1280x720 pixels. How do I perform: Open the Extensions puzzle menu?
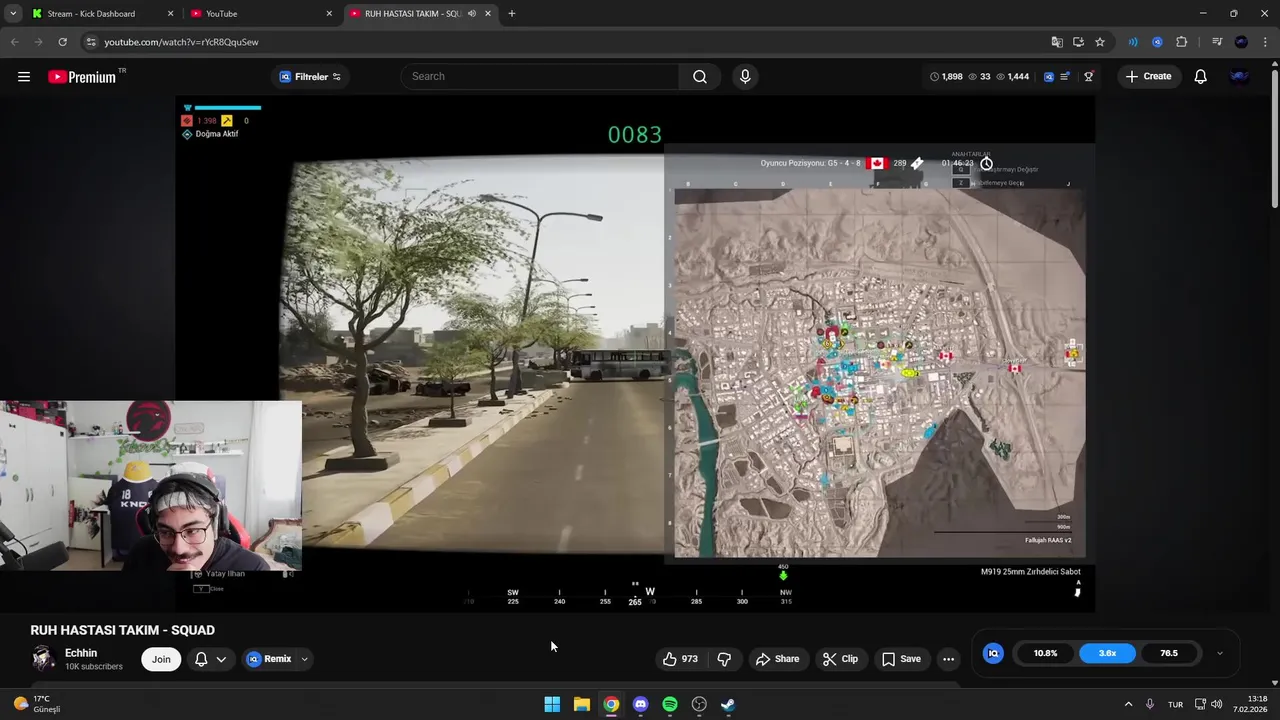pyautogui.click(x=1181, y=42)
